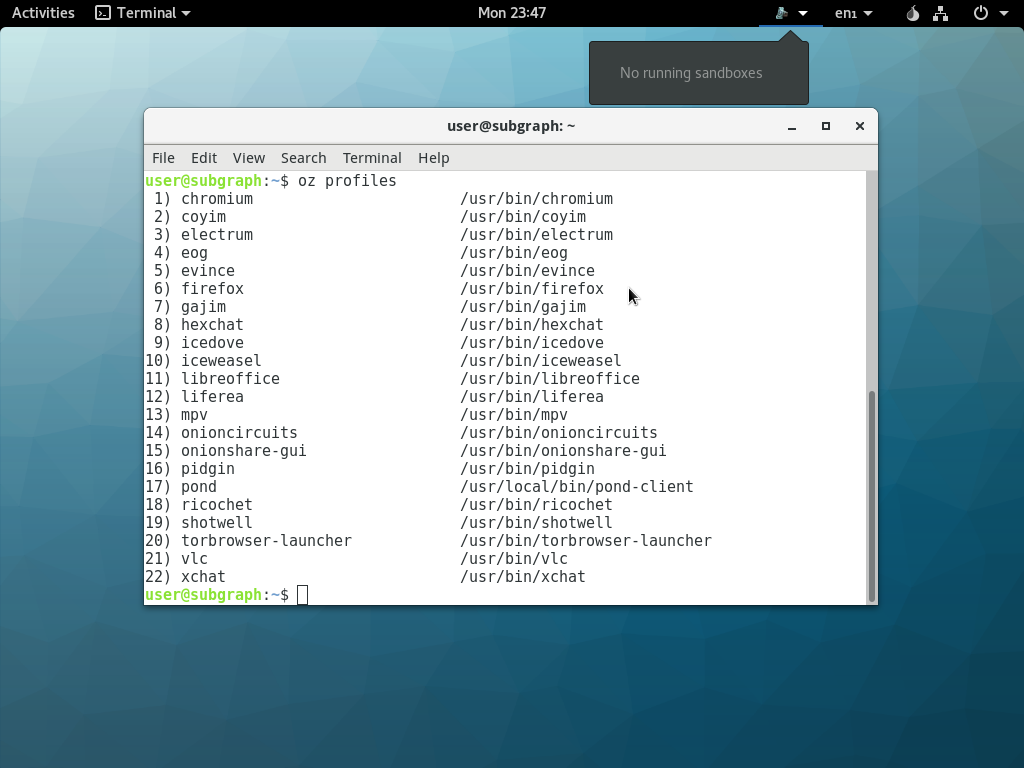Open the Terminal menu in menu bar

372,158
